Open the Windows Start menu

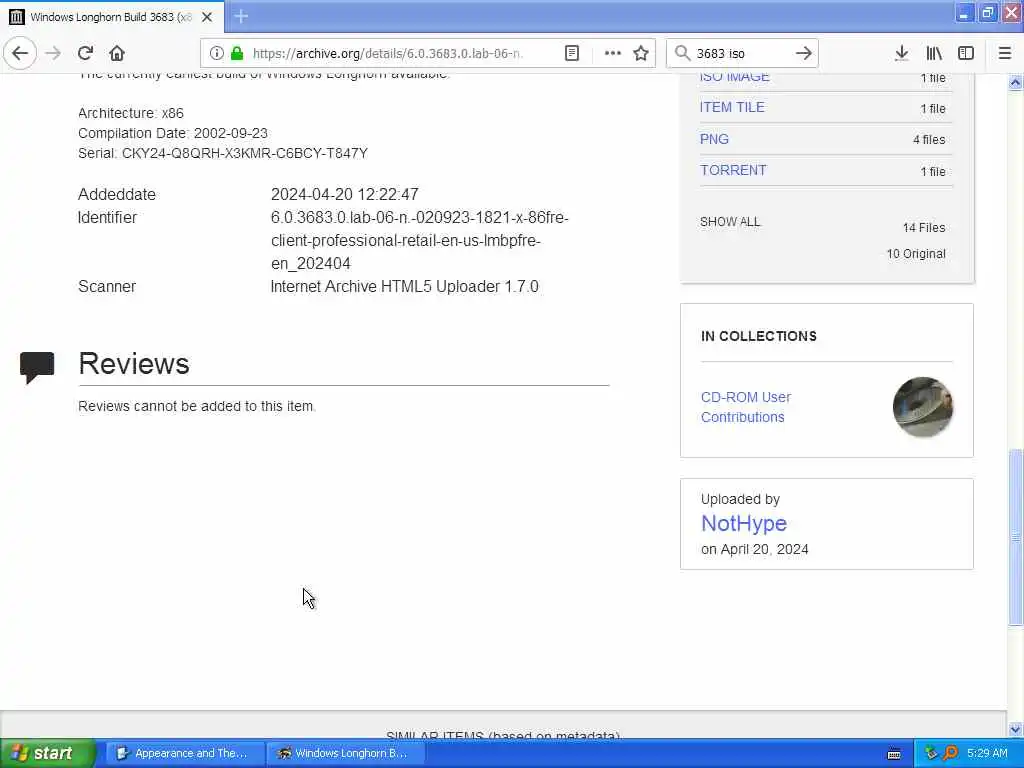[47, 753]
